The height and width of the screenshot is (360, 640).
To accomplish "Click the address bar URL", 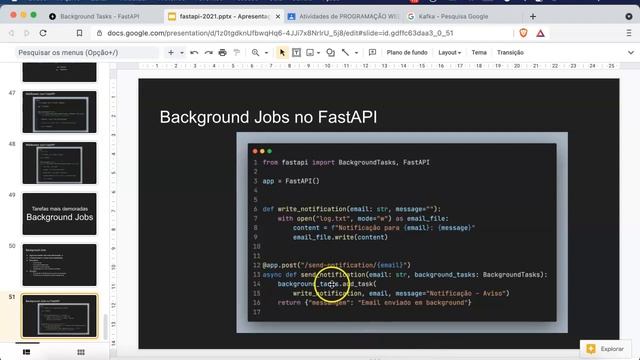I will tap(280, 33).
